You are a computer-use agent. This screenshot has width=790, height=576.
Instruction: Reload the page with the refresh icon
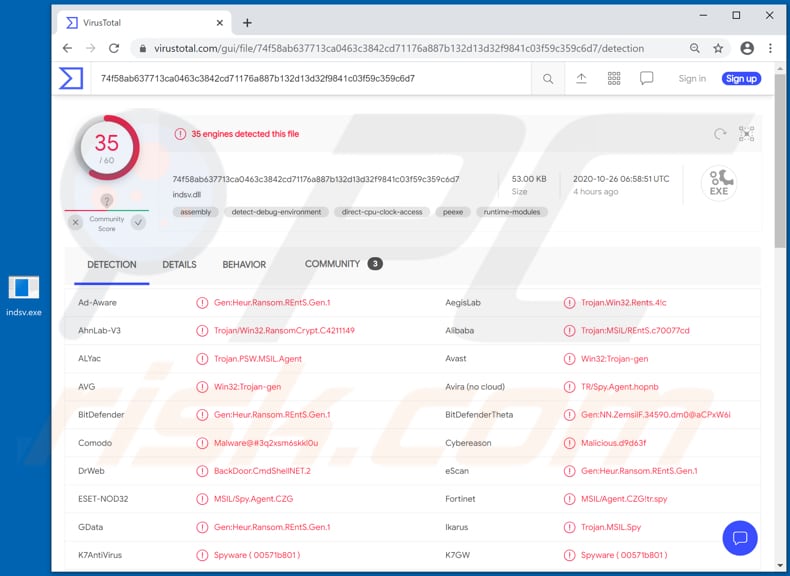click(x=114, y=48)
